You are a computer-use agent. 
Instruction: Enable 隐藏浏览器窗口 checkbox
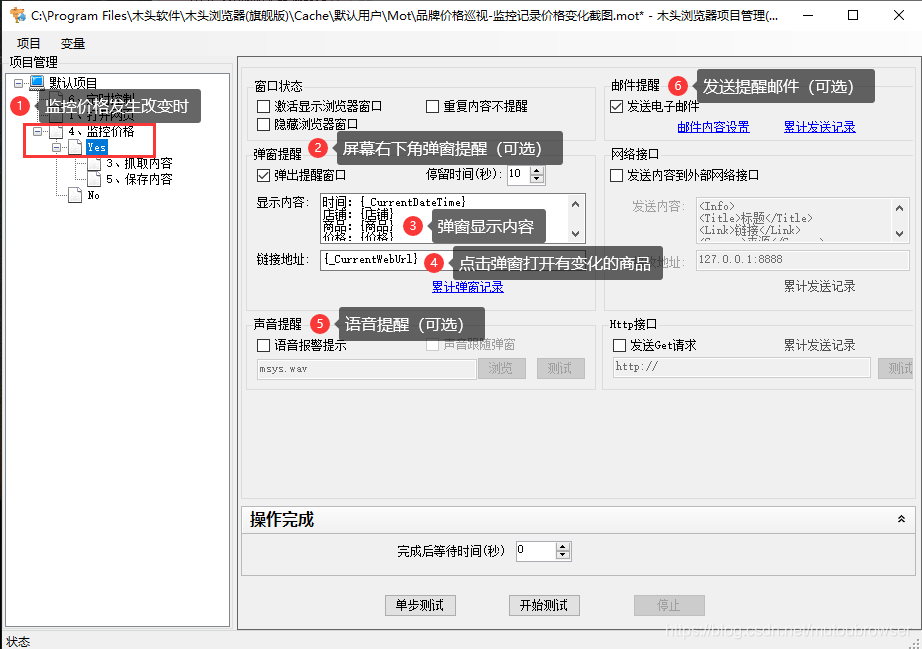tap(263, 125)
